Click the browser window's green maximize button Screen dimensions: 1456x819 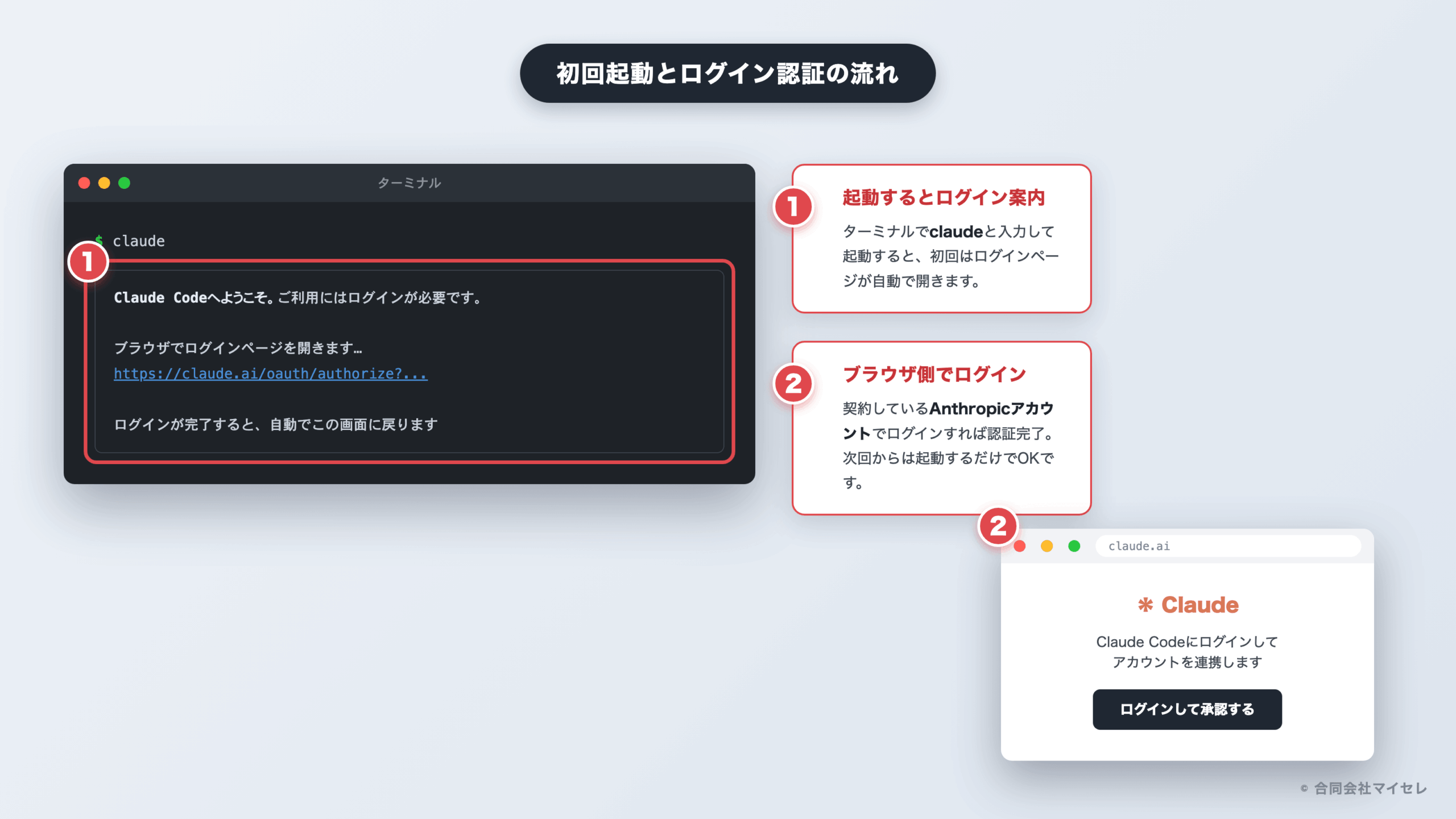pyautogui.click(x=1074, y=546)
